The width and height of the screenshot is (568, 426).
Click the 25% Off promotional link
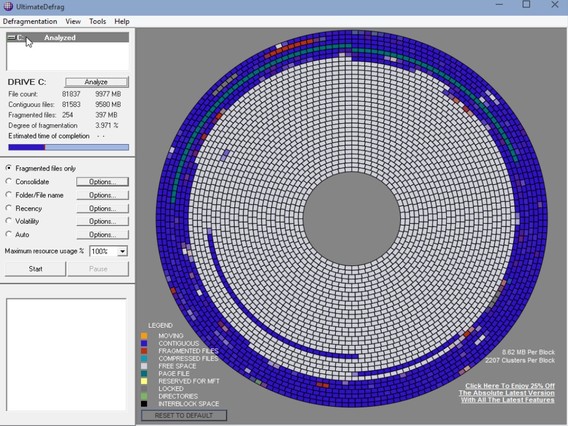[x=507, y=393]
